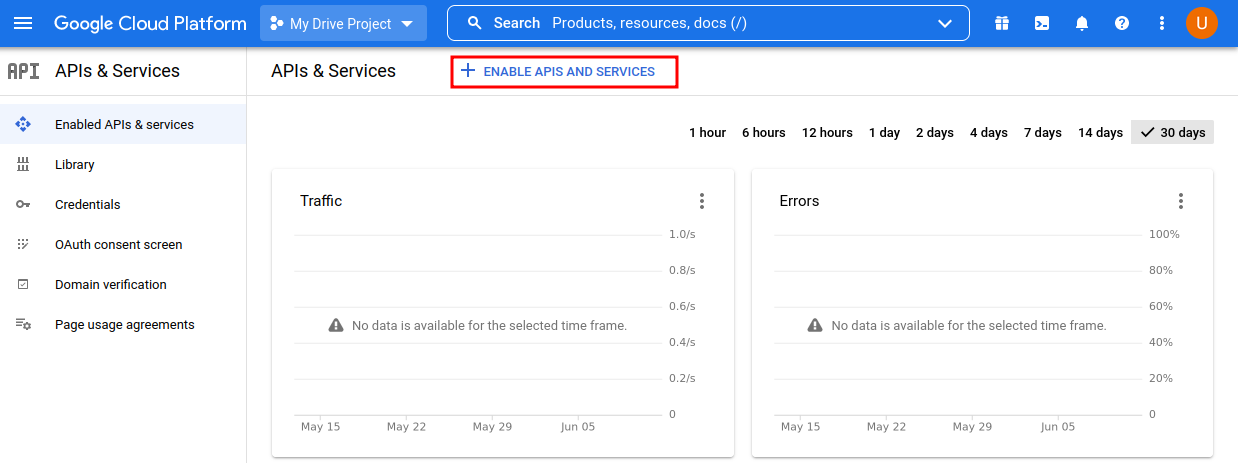Image resolution: width=1238 pixels, height=463 pixels.
Task: Click the Library grid icon
Action: coord(23,164)
